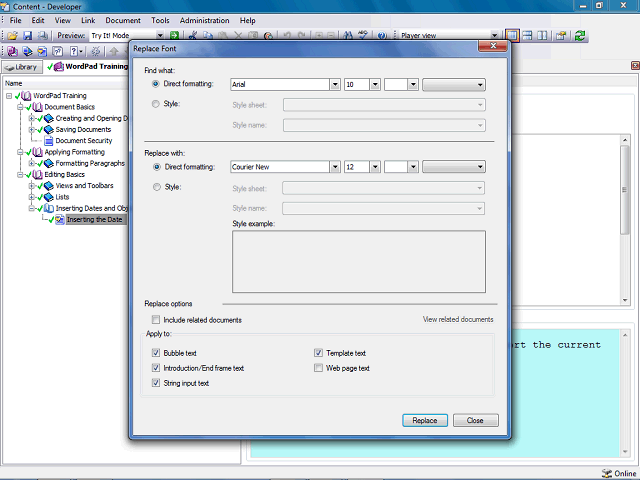This screenshot has width=640, height=480.
Task: Click the Name column header
Action: (x=65, y=83)
